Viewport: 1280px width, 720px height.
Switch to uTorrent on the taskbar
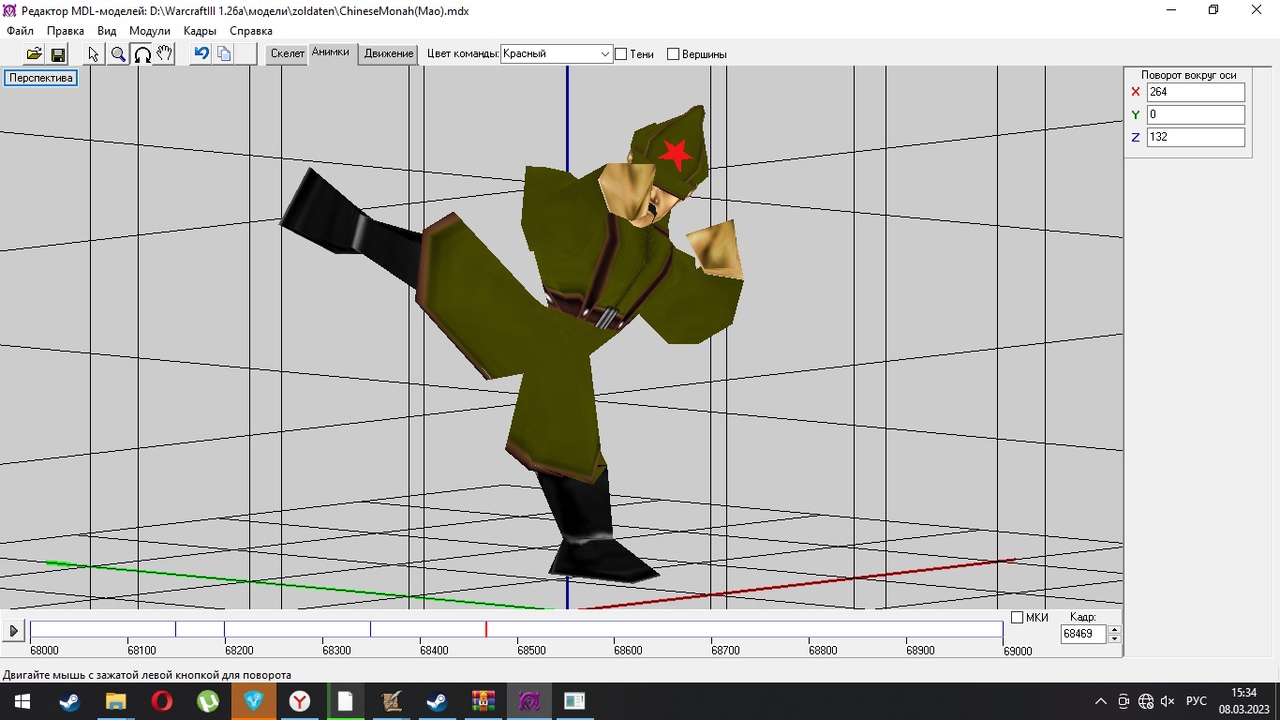[207, 701]
